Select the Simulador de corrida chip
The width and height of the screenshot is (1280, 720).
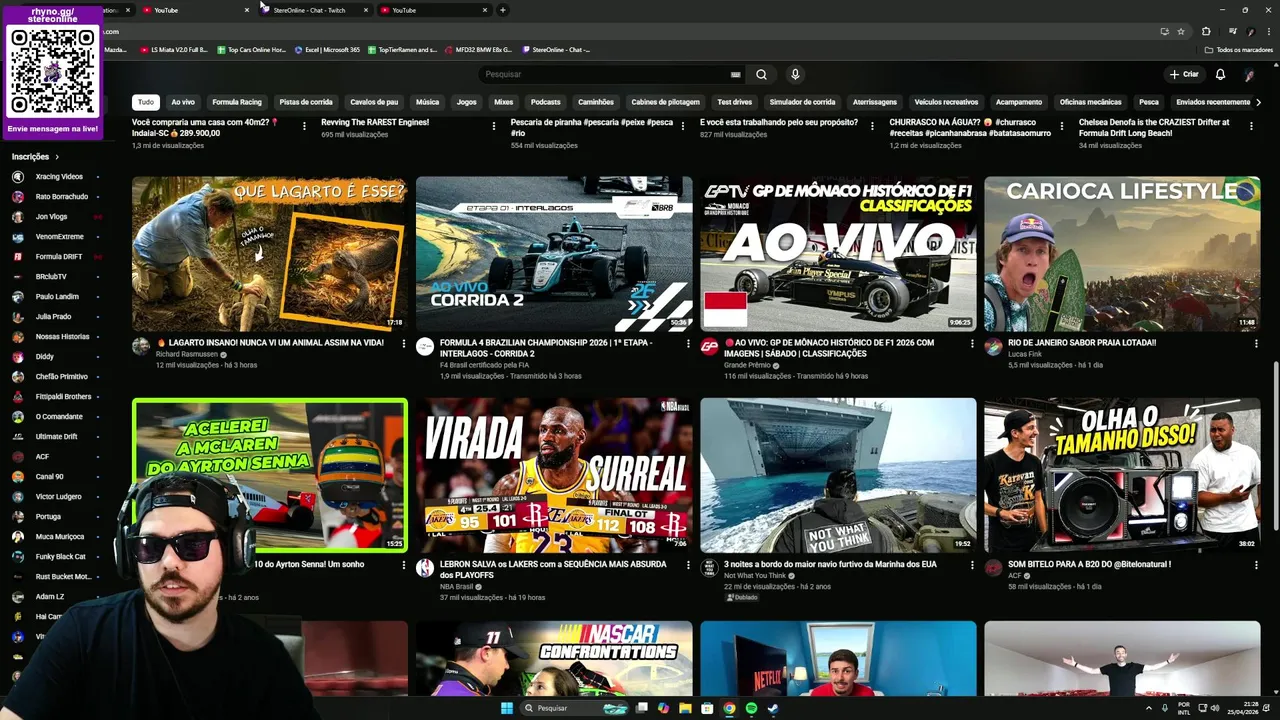(802, 102)
